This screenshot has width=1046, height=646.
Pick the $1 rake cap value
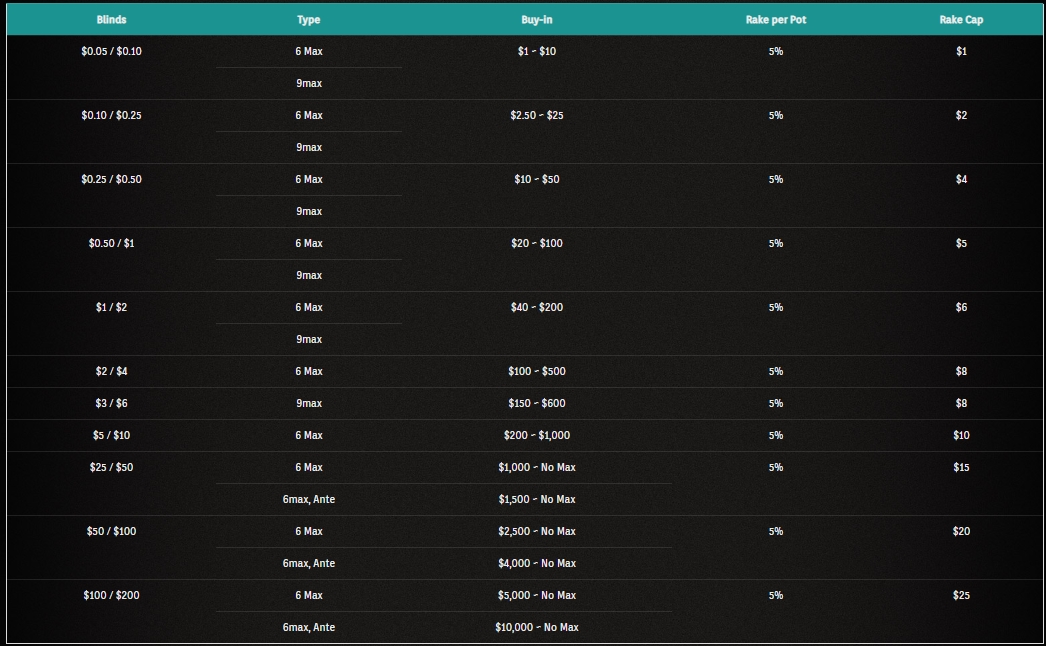(x=961, y=51)
